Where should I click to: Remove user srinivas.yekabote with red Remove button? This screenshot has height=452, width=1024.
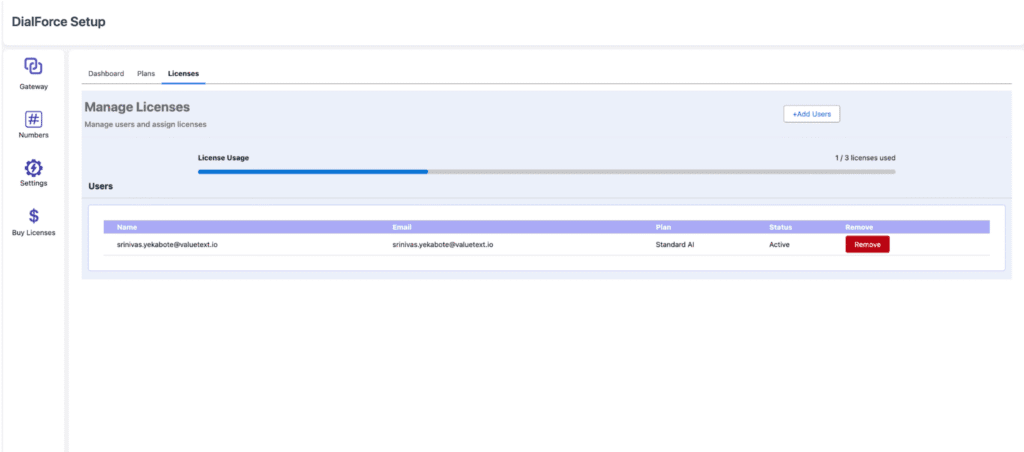point(866,244)
